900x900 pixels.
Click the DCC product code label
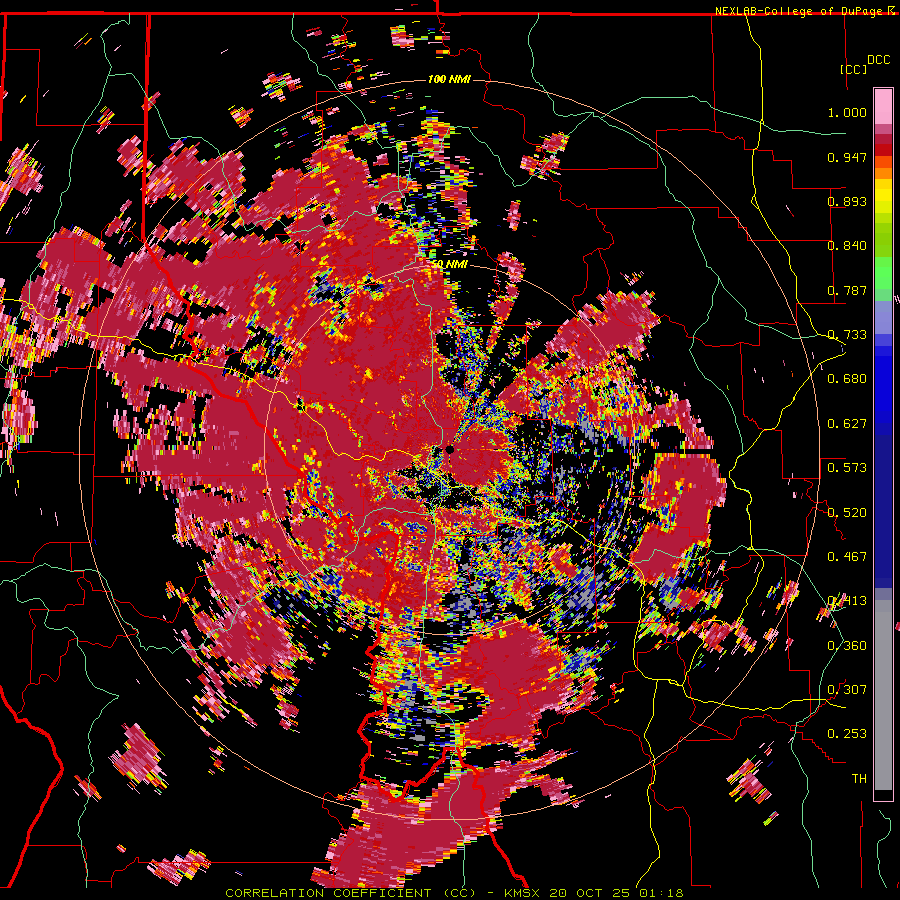[878, 60]
